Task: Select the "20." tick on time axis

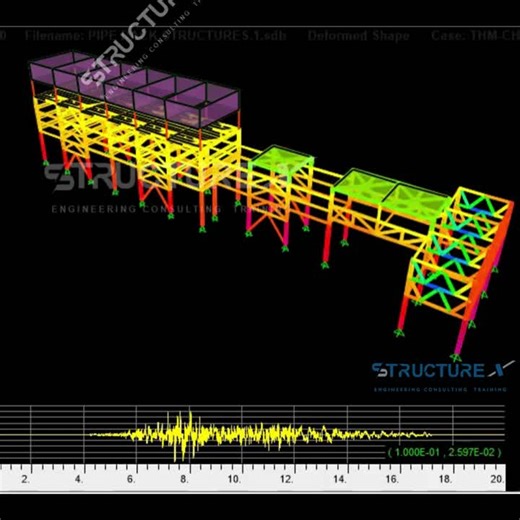Action: [x=497, y=479]
